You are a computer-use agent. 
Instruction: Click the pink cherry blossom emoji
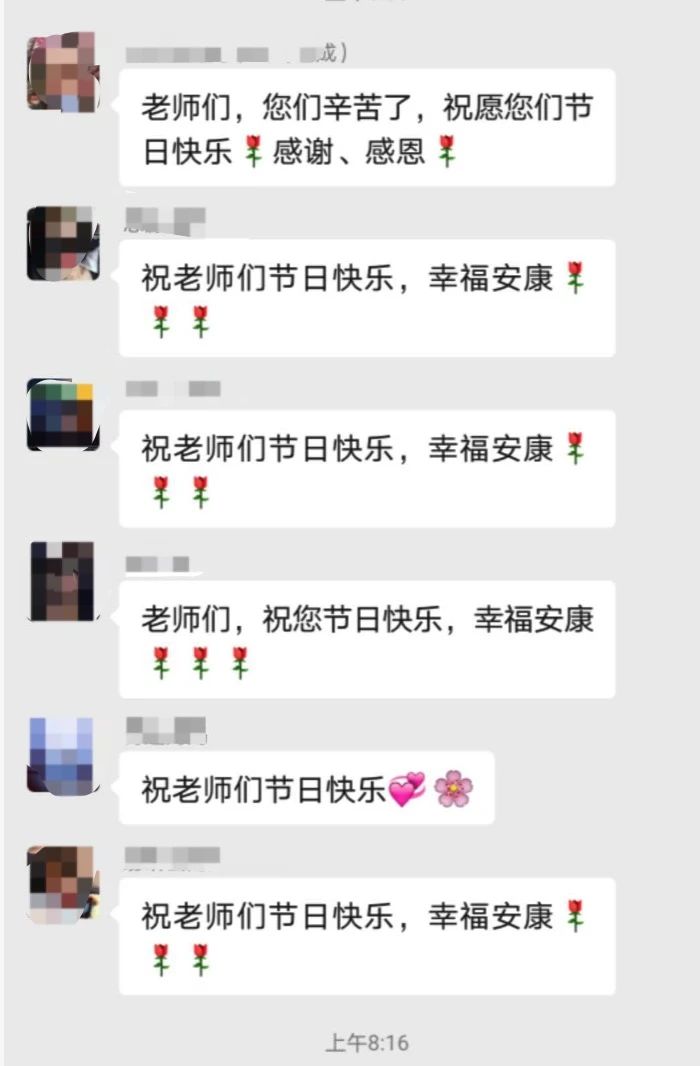click(454, 789)
